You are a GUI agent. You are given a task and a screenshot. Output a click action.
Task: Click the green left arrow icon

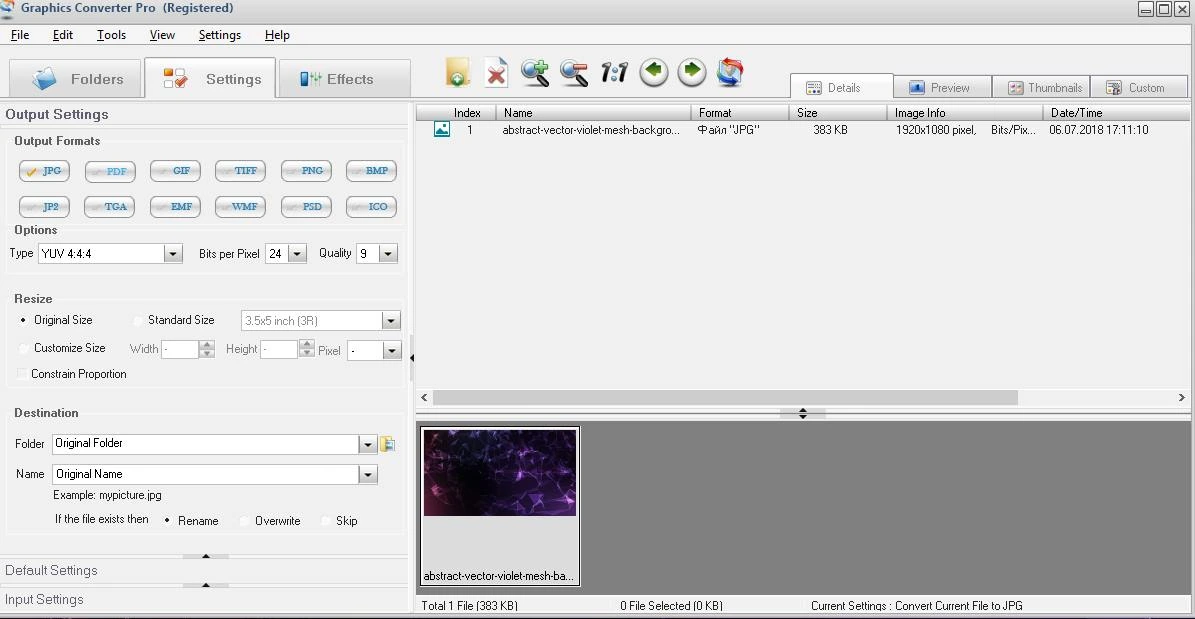653,72
